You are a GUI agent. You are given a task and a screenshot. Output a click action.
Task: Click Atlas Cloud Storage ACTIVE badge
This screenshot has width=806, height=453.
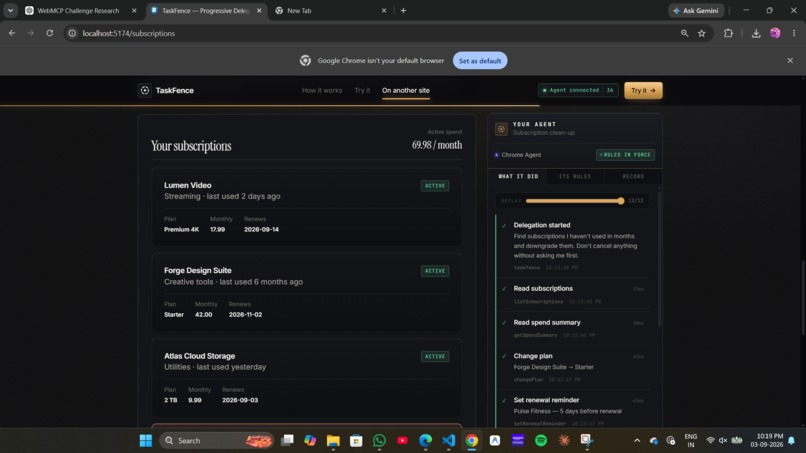click(435, 356)
